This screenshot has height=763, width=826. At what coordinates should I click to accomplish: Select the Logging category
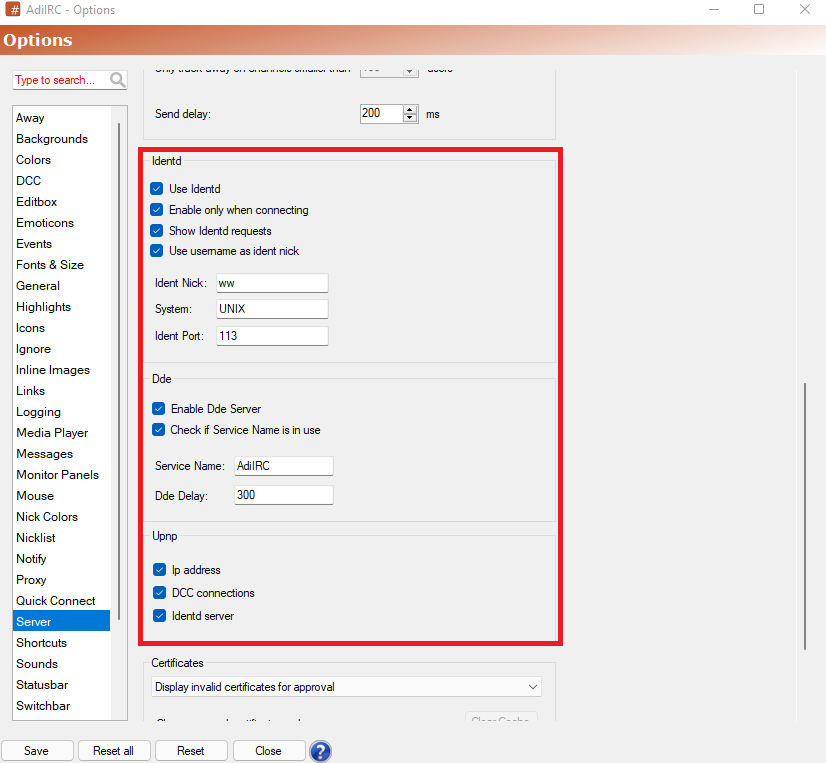tap(38, 412)
